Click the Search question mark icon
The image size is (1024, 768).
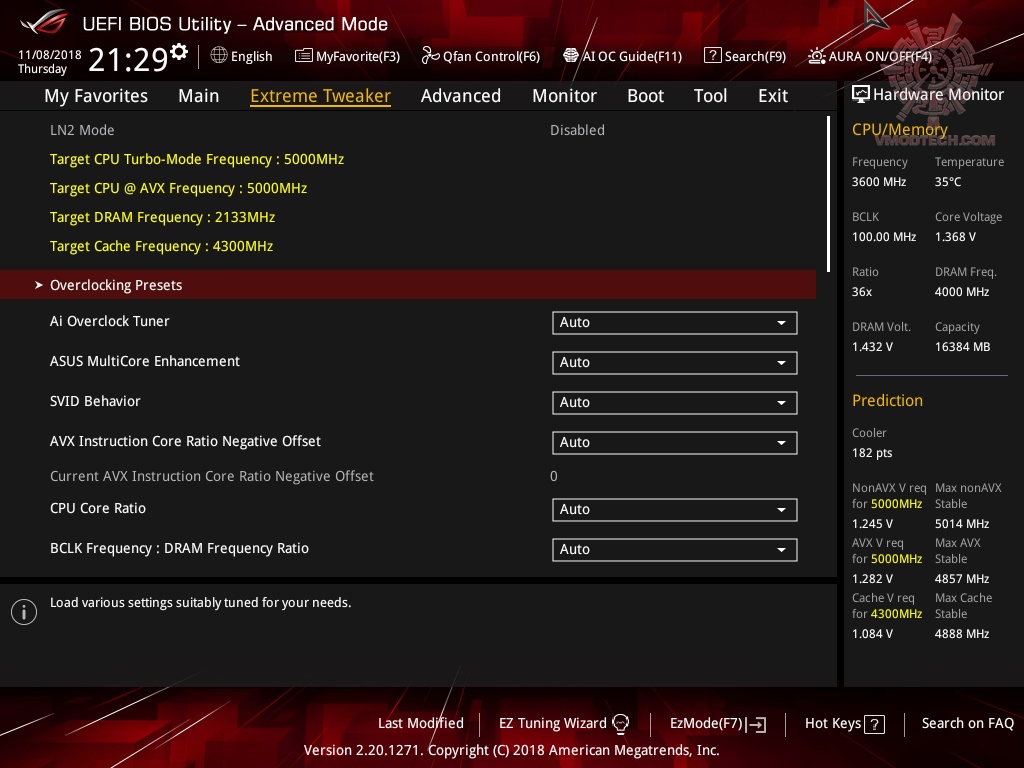point(712,56)
